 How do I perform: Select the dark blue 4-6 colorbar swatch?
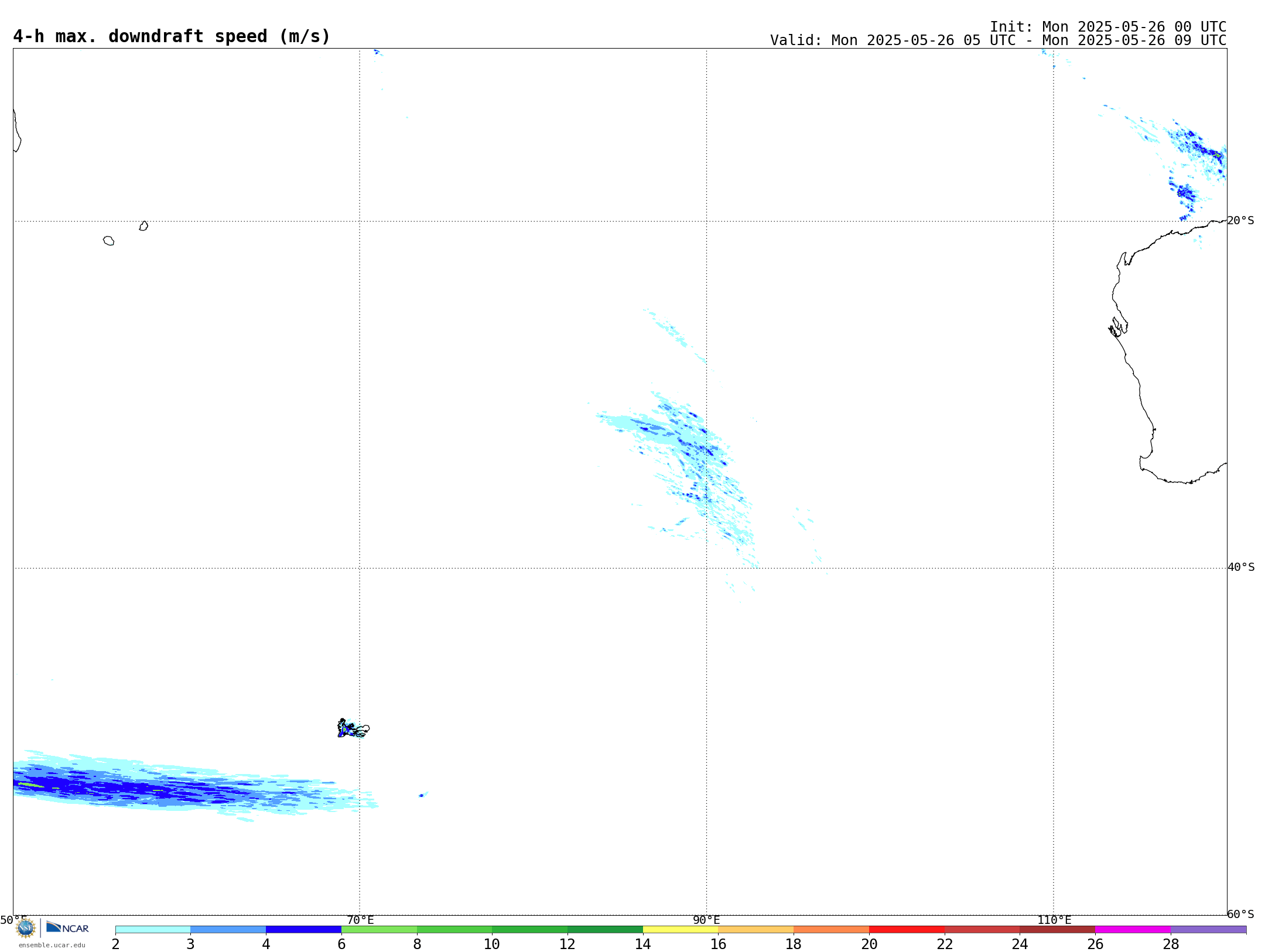pos(303,930)
